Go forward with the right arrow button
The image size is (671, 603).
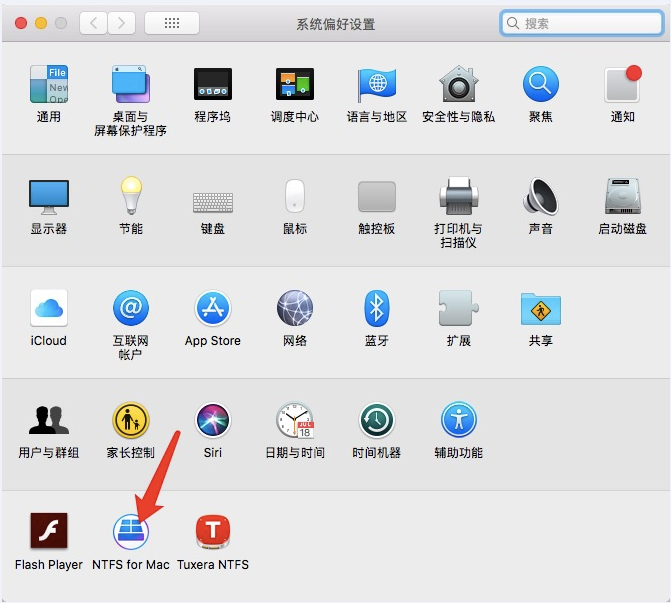pyautogui.click(x=121, y=23)
